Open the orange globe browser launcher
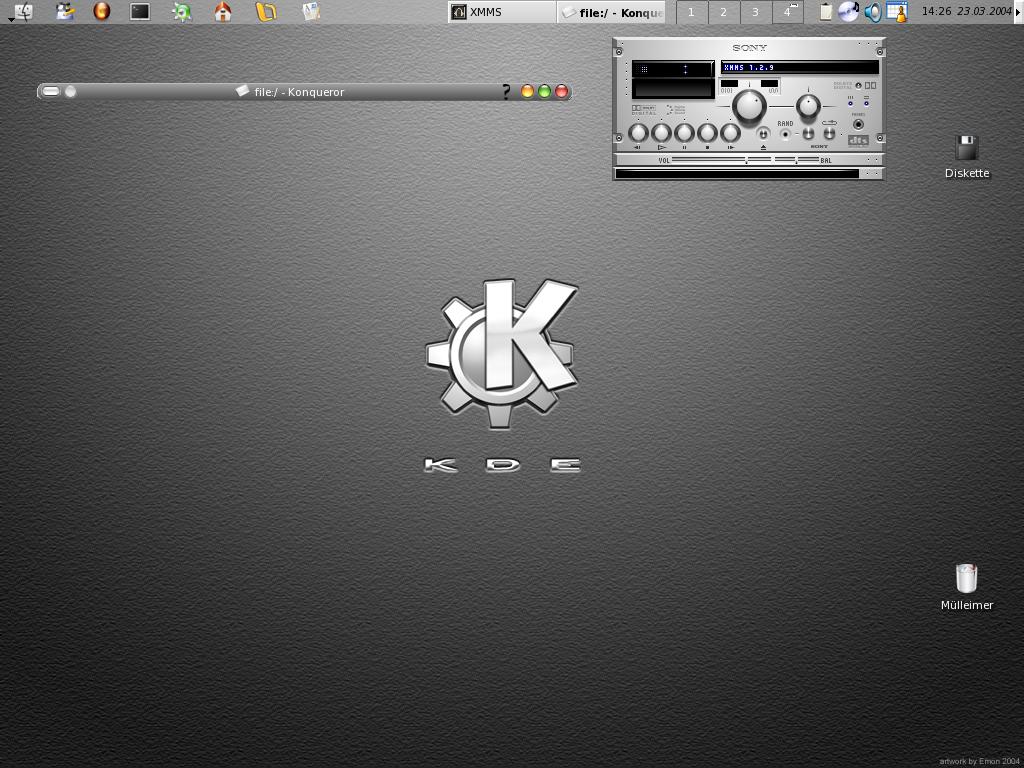The width and height of the screenshot is (1024, 768). coord(101,12)
